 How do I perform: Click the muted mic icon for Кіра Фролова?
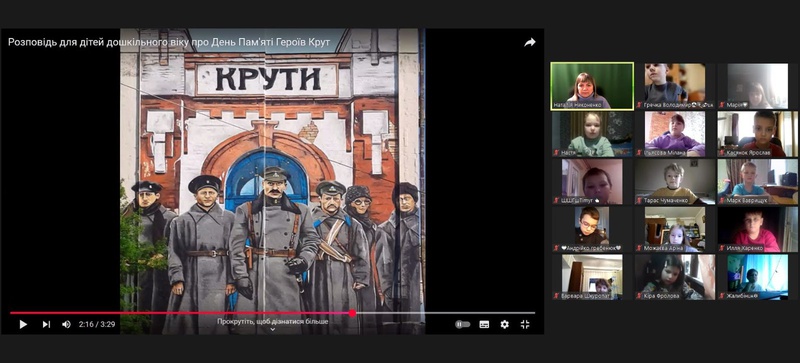point(639,296)
